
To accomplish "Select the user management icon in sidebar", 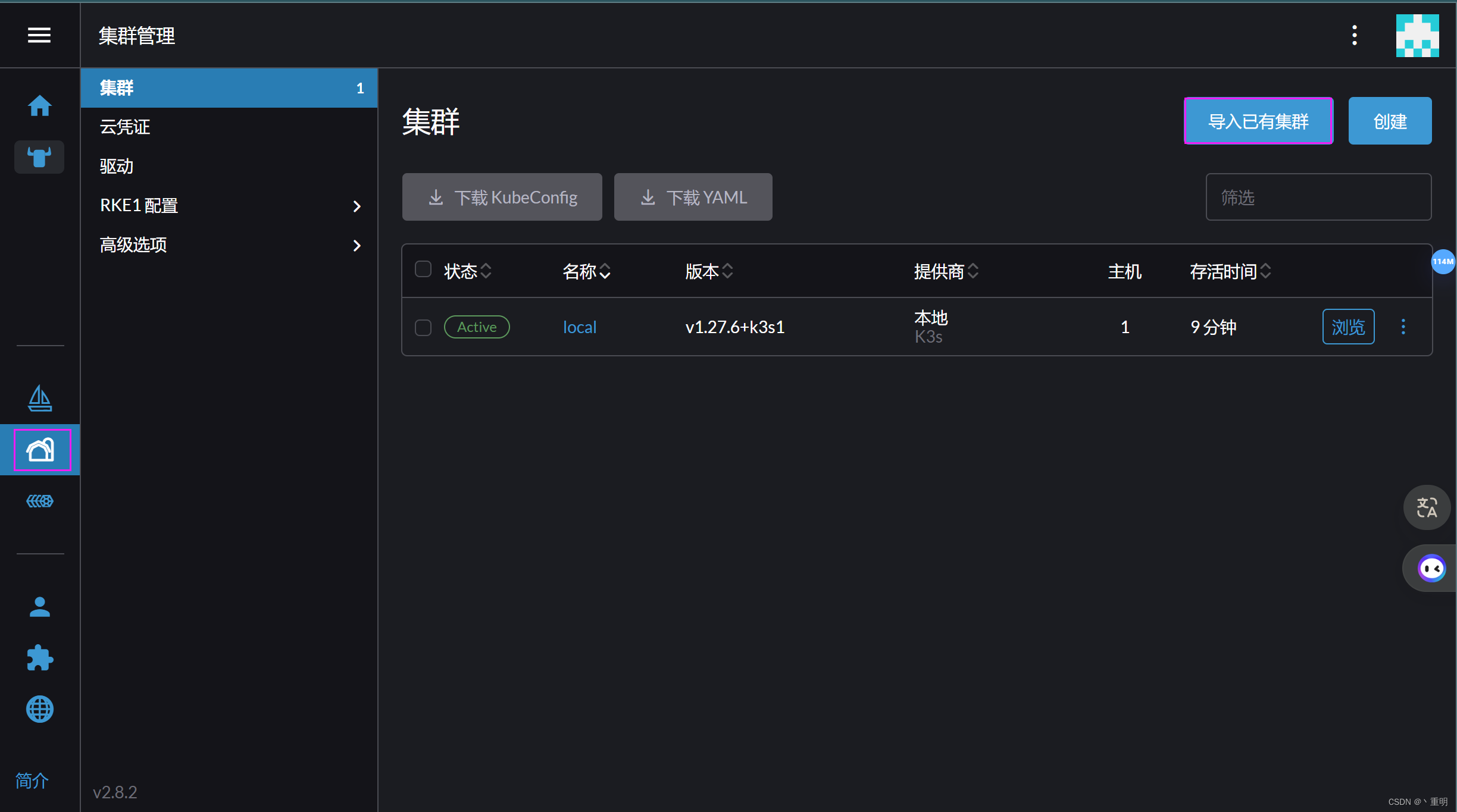I will pyautogui.click(x=40, y=606).
